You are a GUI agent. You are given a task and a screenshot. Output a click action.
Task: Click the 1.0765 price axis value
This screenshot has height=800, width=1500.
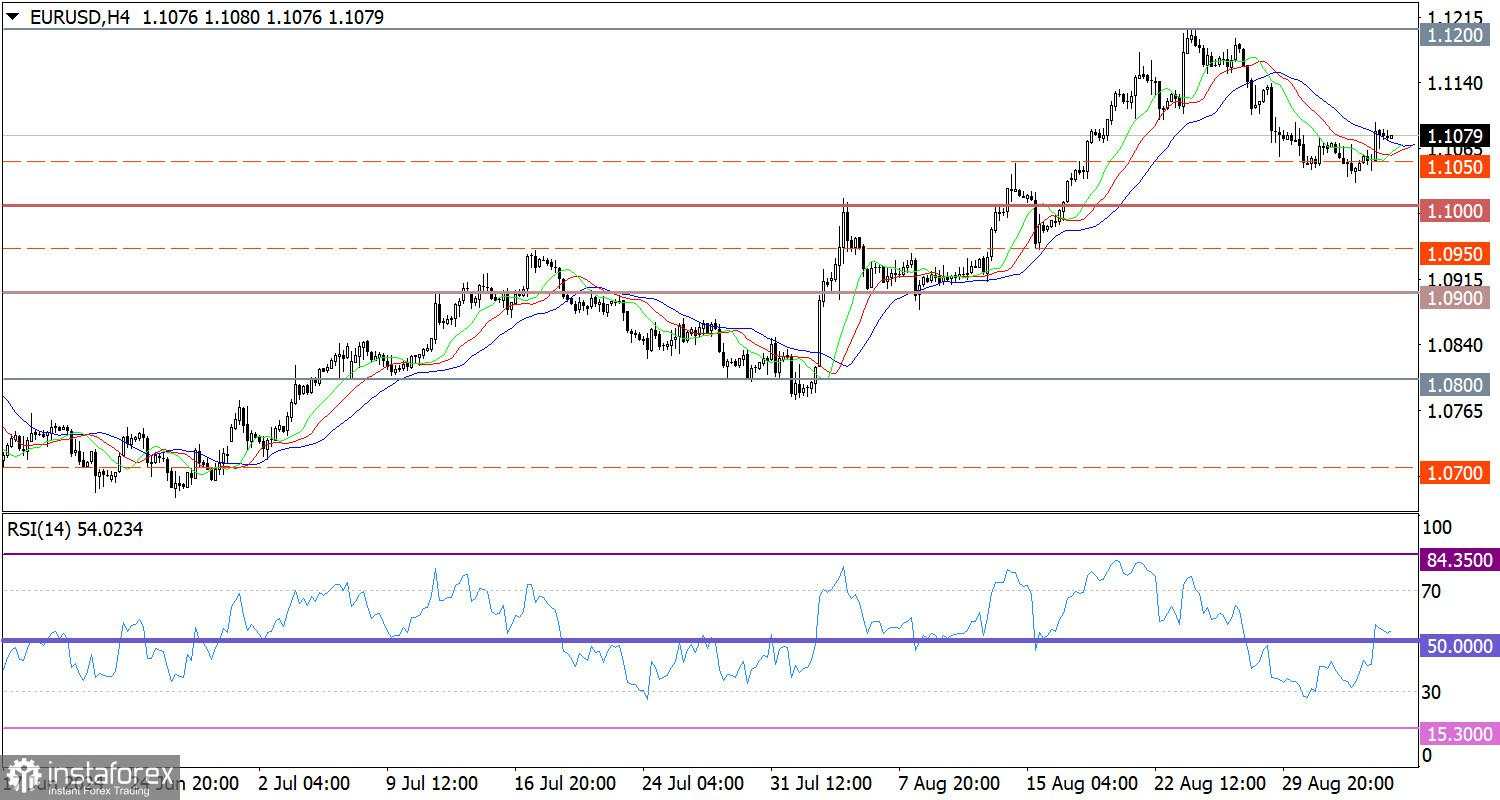1454,411
